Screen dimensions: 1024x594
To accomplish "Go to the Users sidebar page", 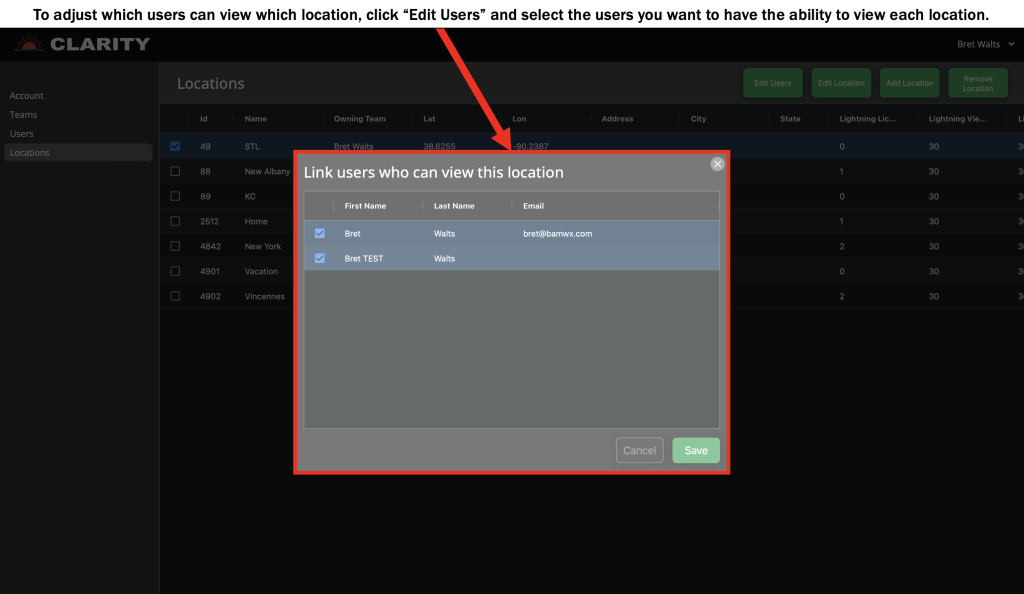I will click(21, 133).
